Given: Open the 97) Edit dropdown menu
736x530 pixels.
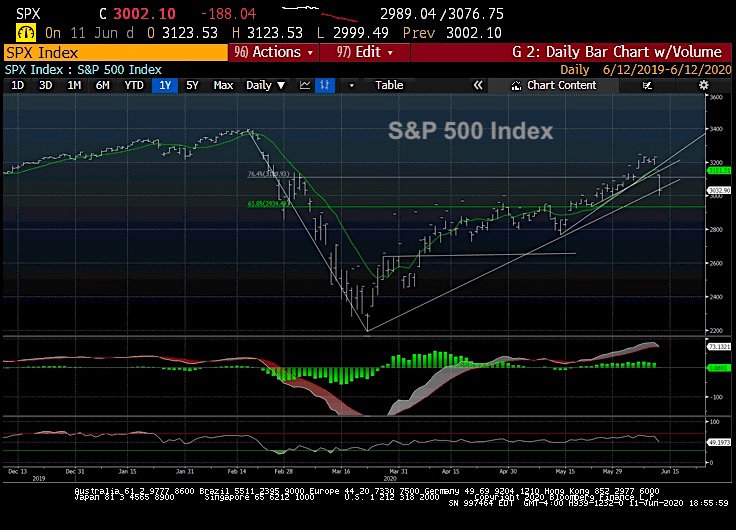Looking at the screenshot, I should coord(365,52).
